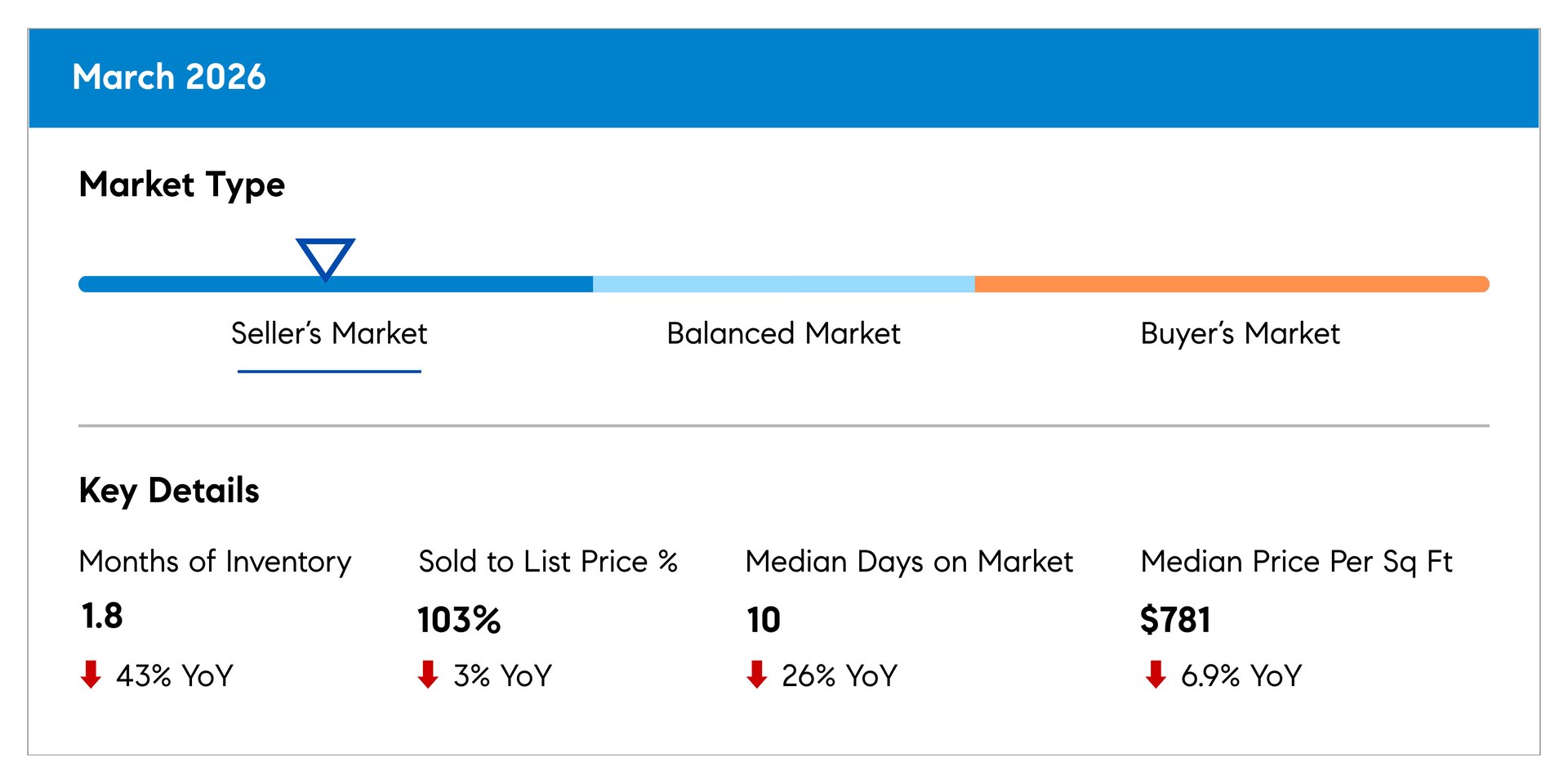Click red down arrow beside 3% YoY
The height and width of the screenshot is (784, 1568).
coord(428,675)
